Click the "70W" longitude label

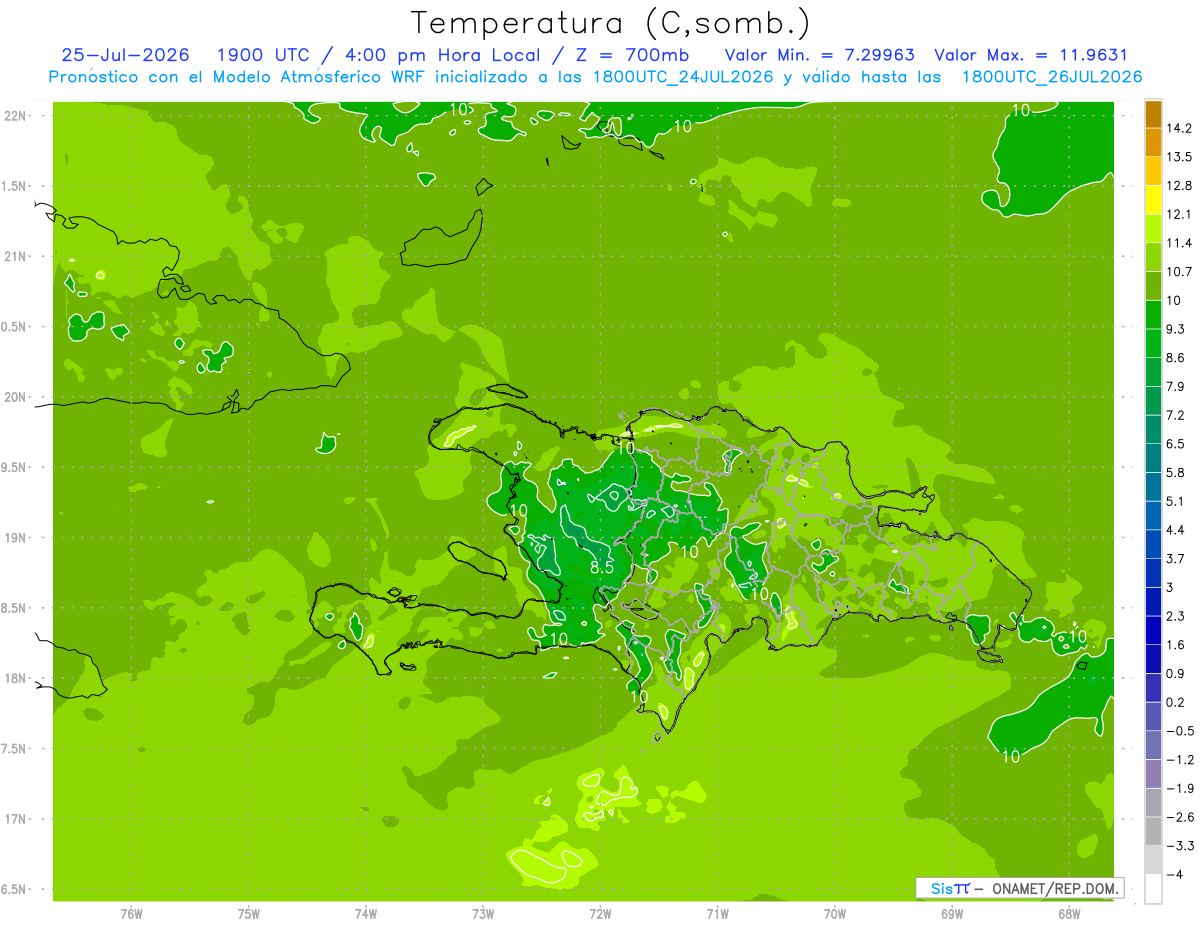tap(835, 913)
